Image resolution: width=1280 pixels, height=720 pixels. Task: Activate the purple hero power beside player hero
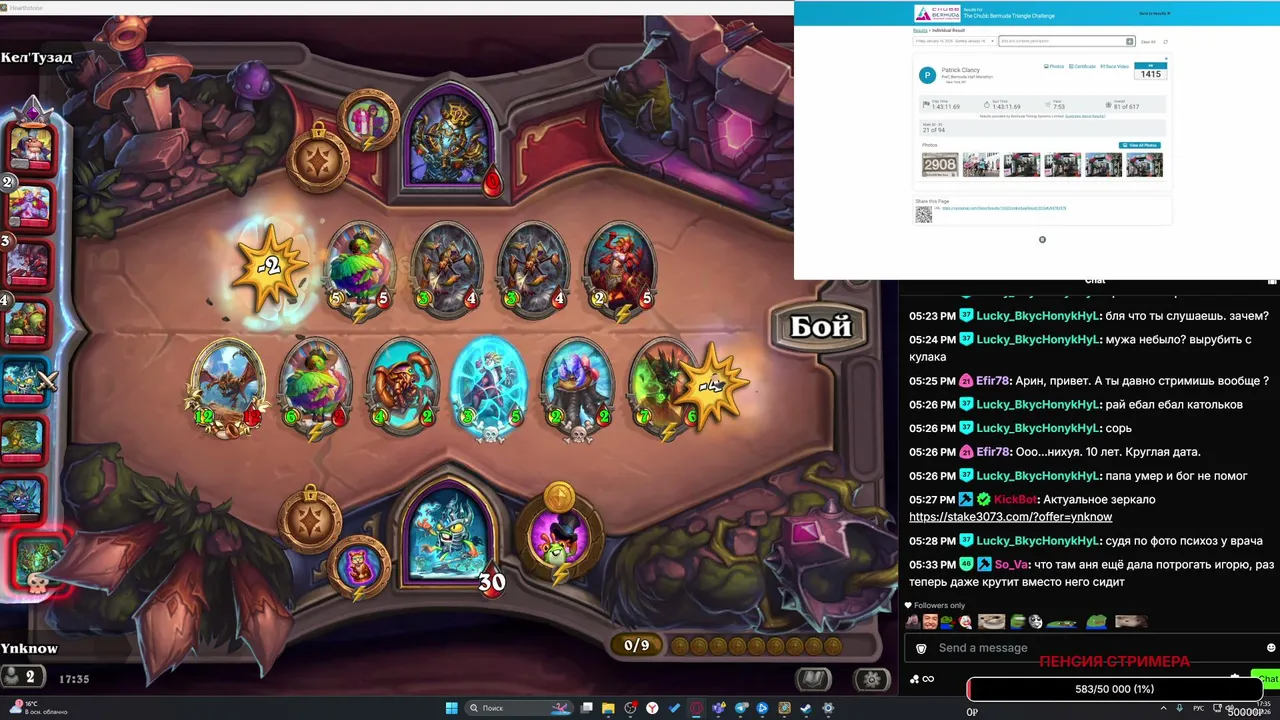(562, 535)
